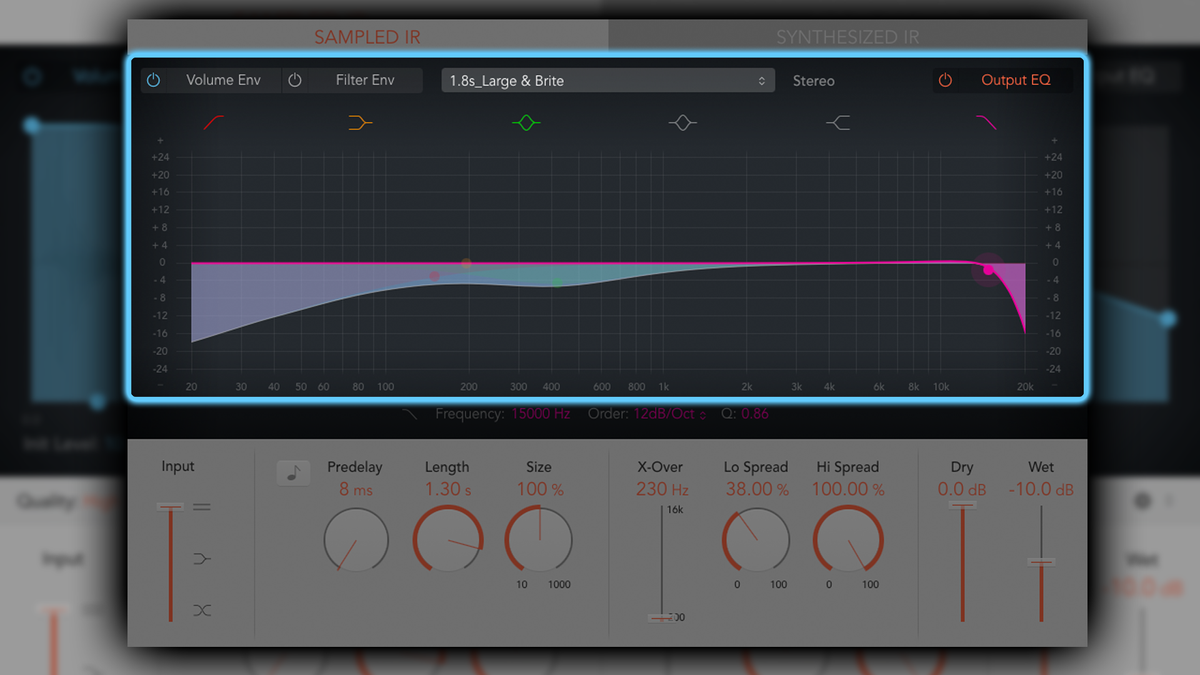Open the Stereo configuration menu
Viewport: 1200px width, 675px height.
[813, 80]
